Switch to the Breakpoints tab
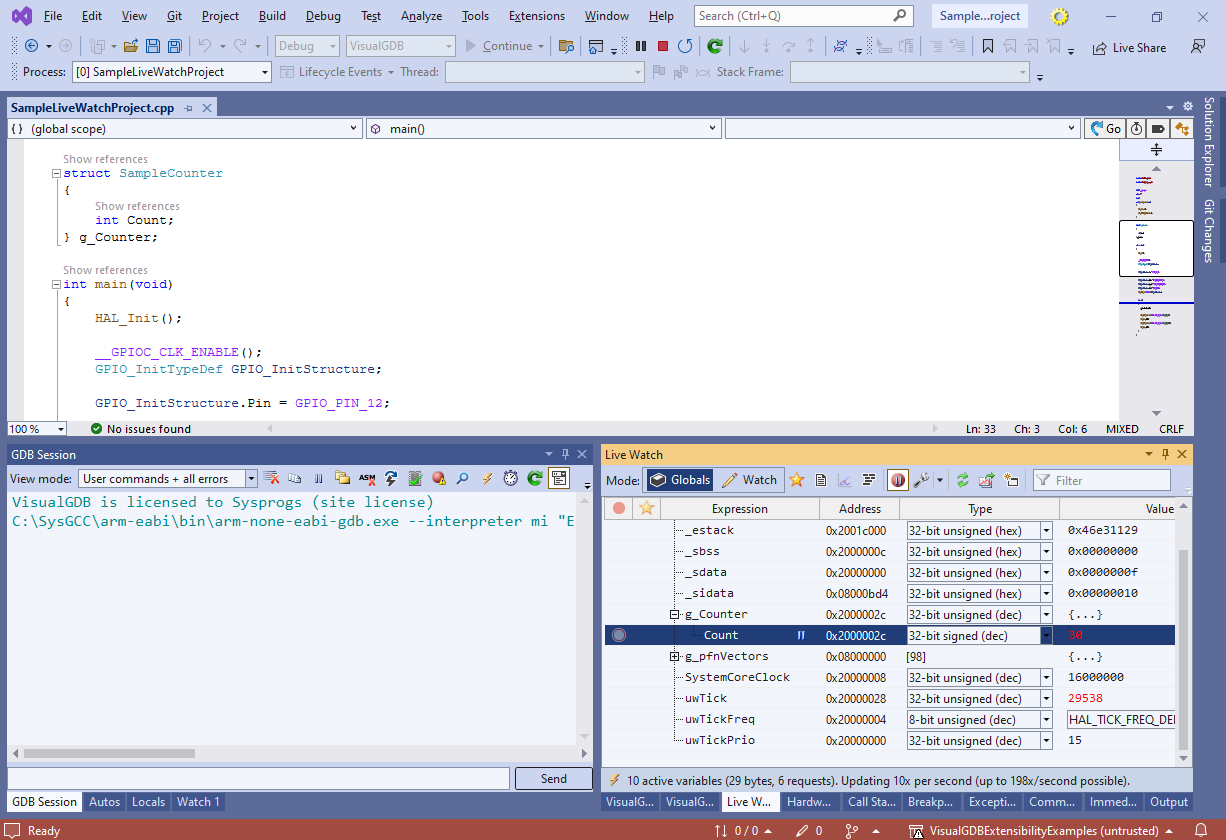This screenshot has width=1226, height=840. [x=930, y=801]
